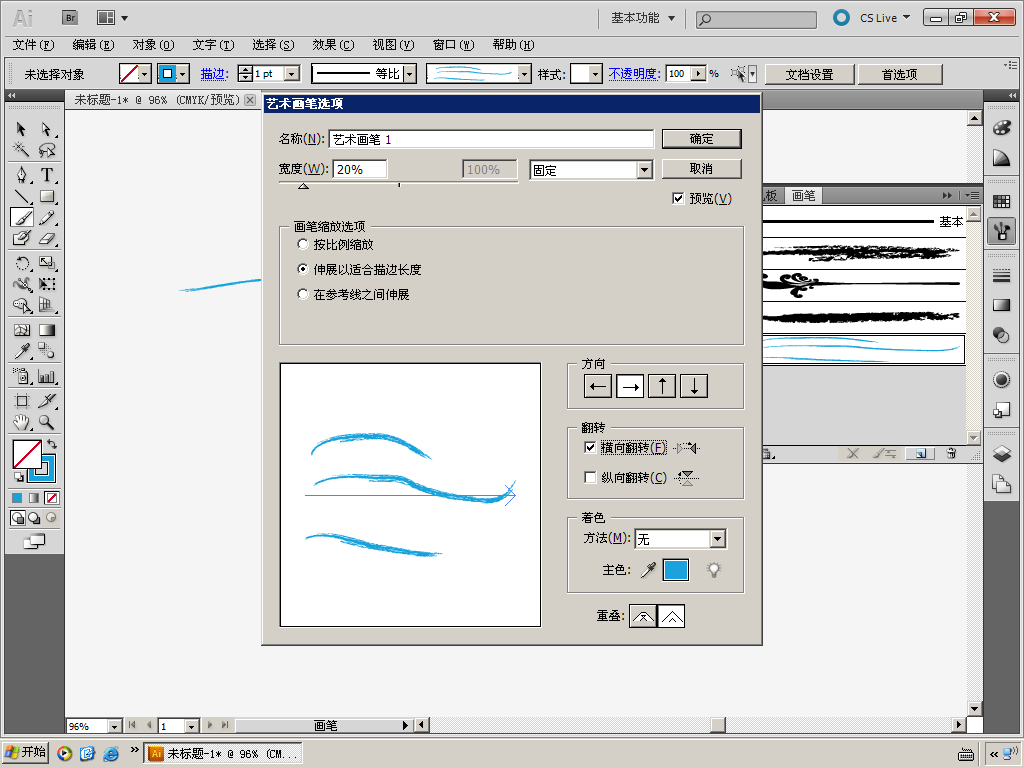Select the Pencil tool
Viewport: 1024px width, 768px height.
click(x=46, y=217)
